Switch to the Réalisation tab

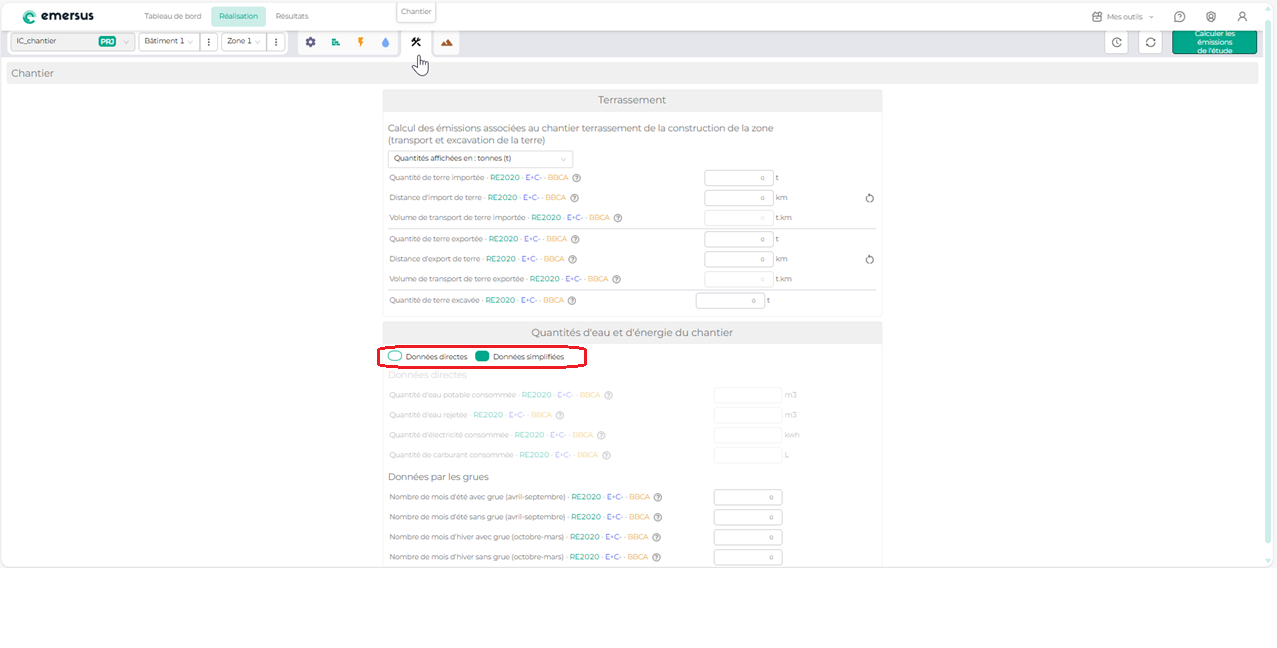pos(238,16)
